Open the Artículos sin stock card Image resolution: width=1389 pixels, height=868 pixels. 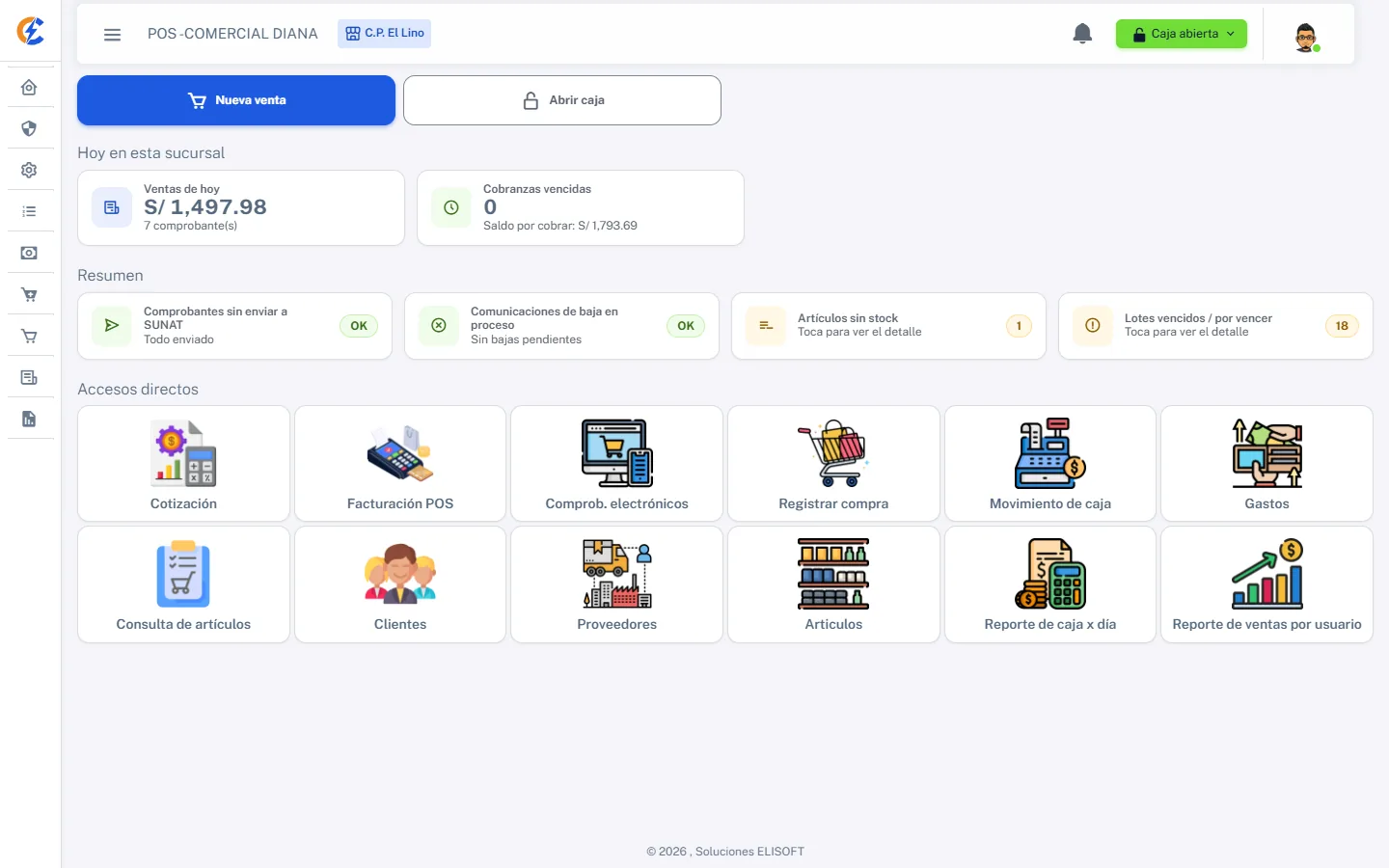pos(888,326)
